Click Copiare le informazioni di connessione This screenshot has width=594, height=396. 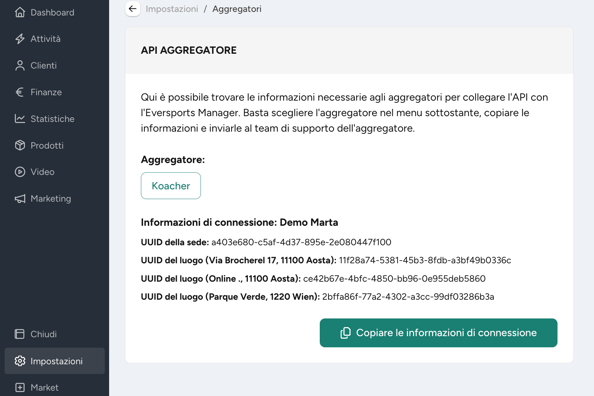tap(438, 333)
